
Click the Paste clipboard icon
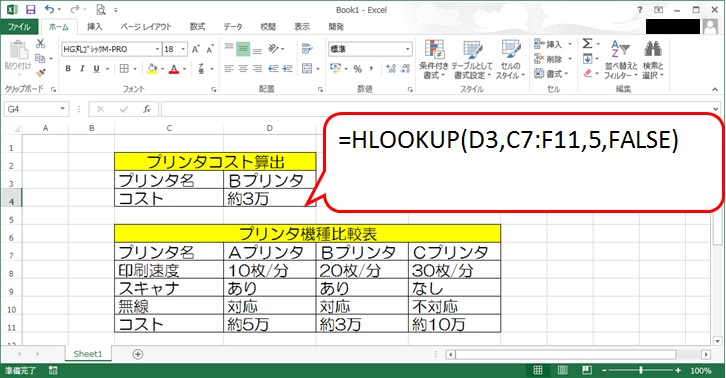18,50
